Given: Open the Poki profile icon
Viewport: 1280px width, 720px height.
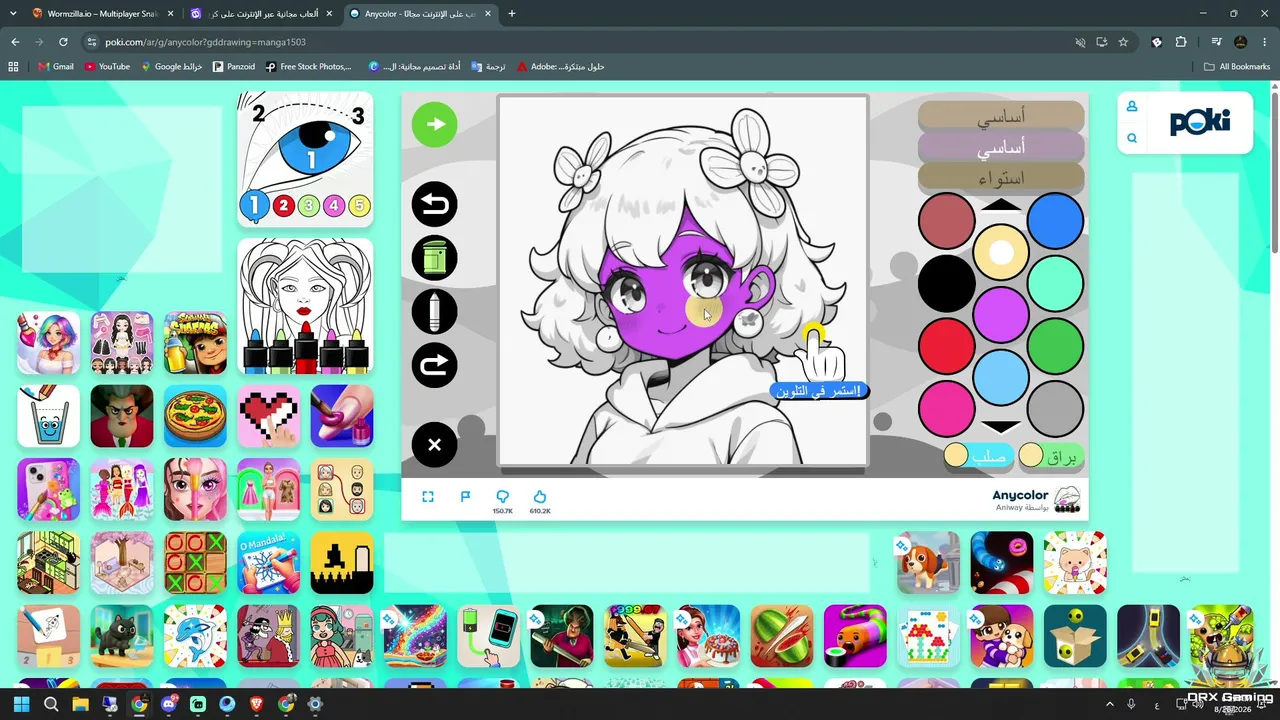Looking at the screenshot, I should [1132, 106].
